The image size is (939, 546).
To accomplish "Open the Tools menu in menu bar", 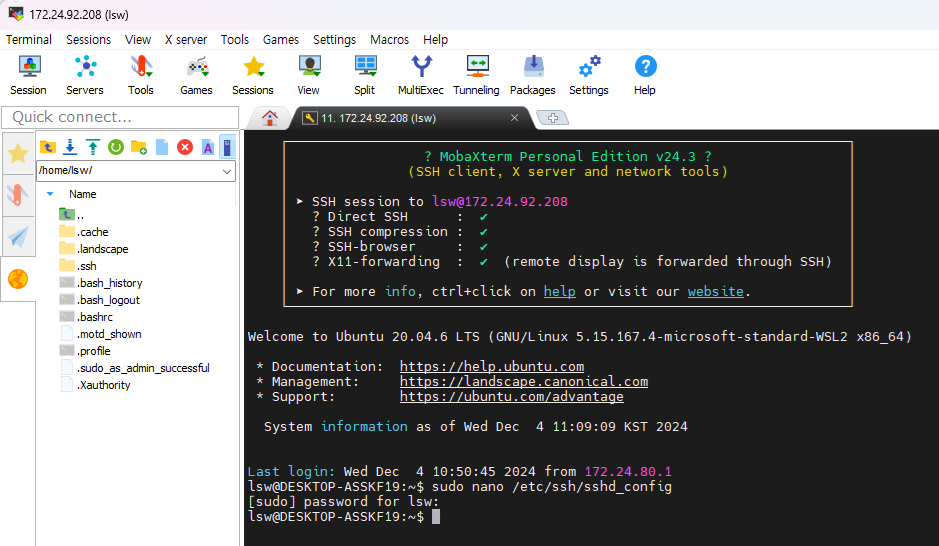I will pos(235,40).
